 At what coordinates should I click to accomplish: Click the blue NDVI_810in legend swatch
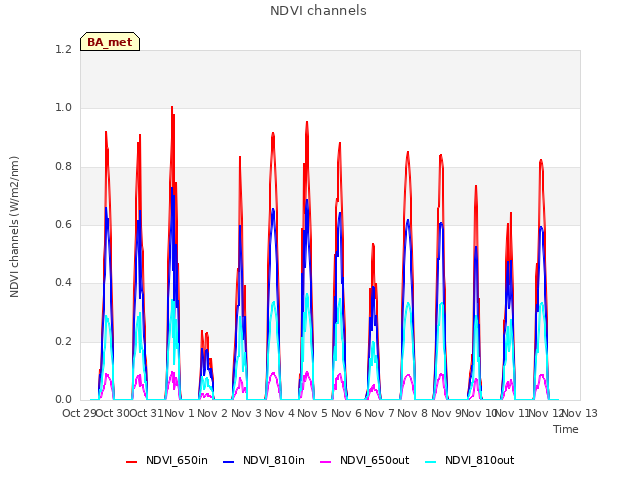click(x=229, y=462)
